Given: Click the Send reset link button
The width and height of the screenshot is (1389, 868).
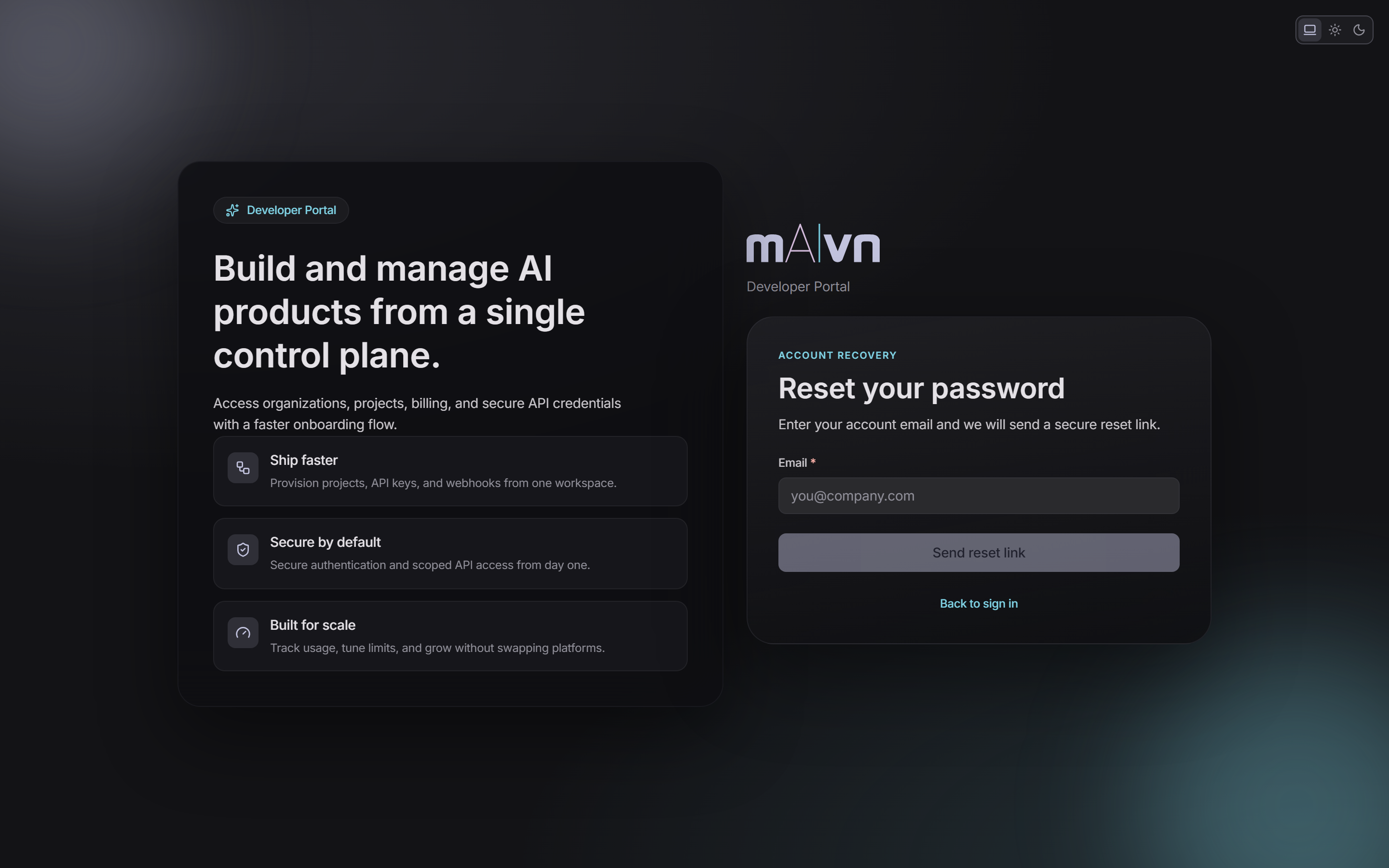Looking at the screenshot, I should [x=979, y=552].
